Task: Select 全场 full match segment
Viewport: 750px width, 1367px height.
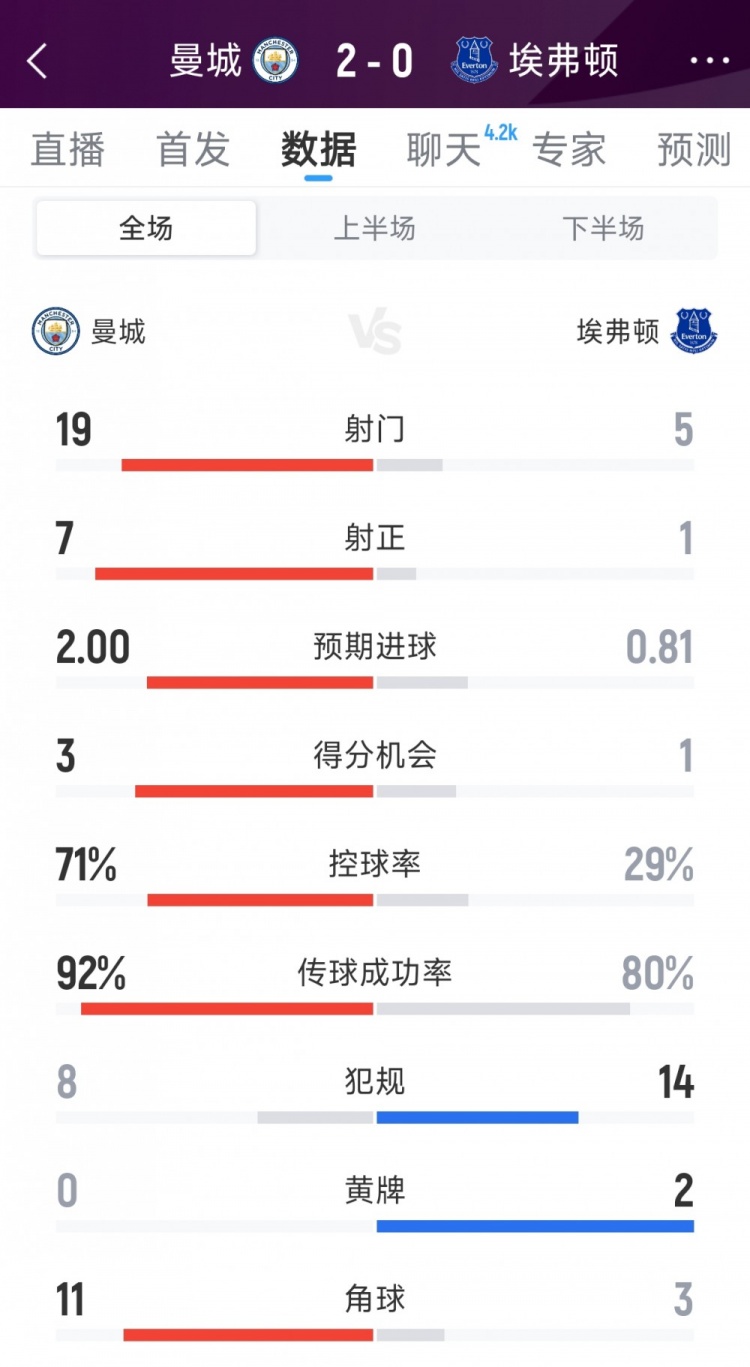Action: [x=146, y=229]
